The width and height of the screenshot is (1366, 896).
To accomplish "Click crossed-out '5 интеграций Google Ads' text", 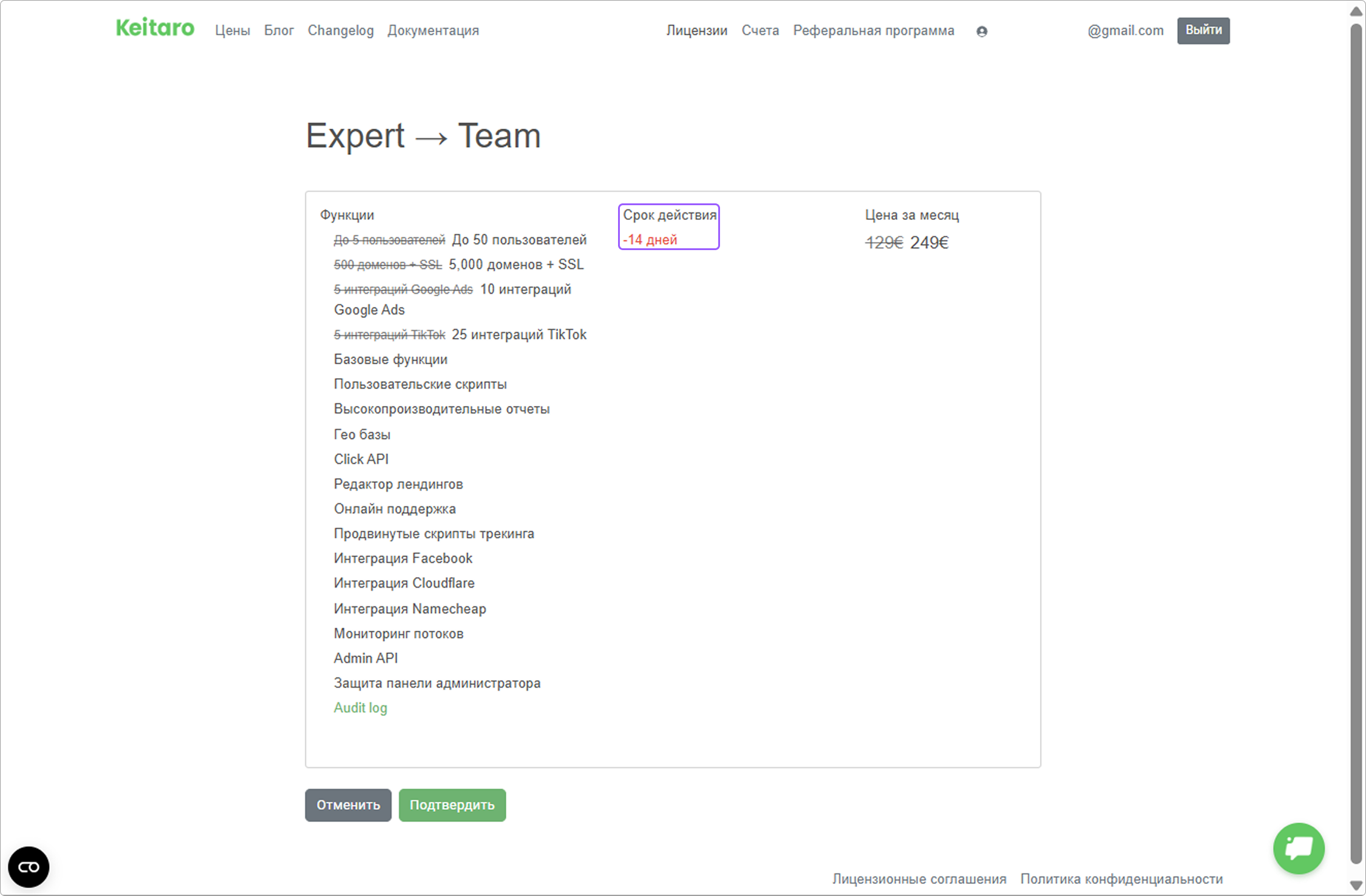I will [403, 290].
